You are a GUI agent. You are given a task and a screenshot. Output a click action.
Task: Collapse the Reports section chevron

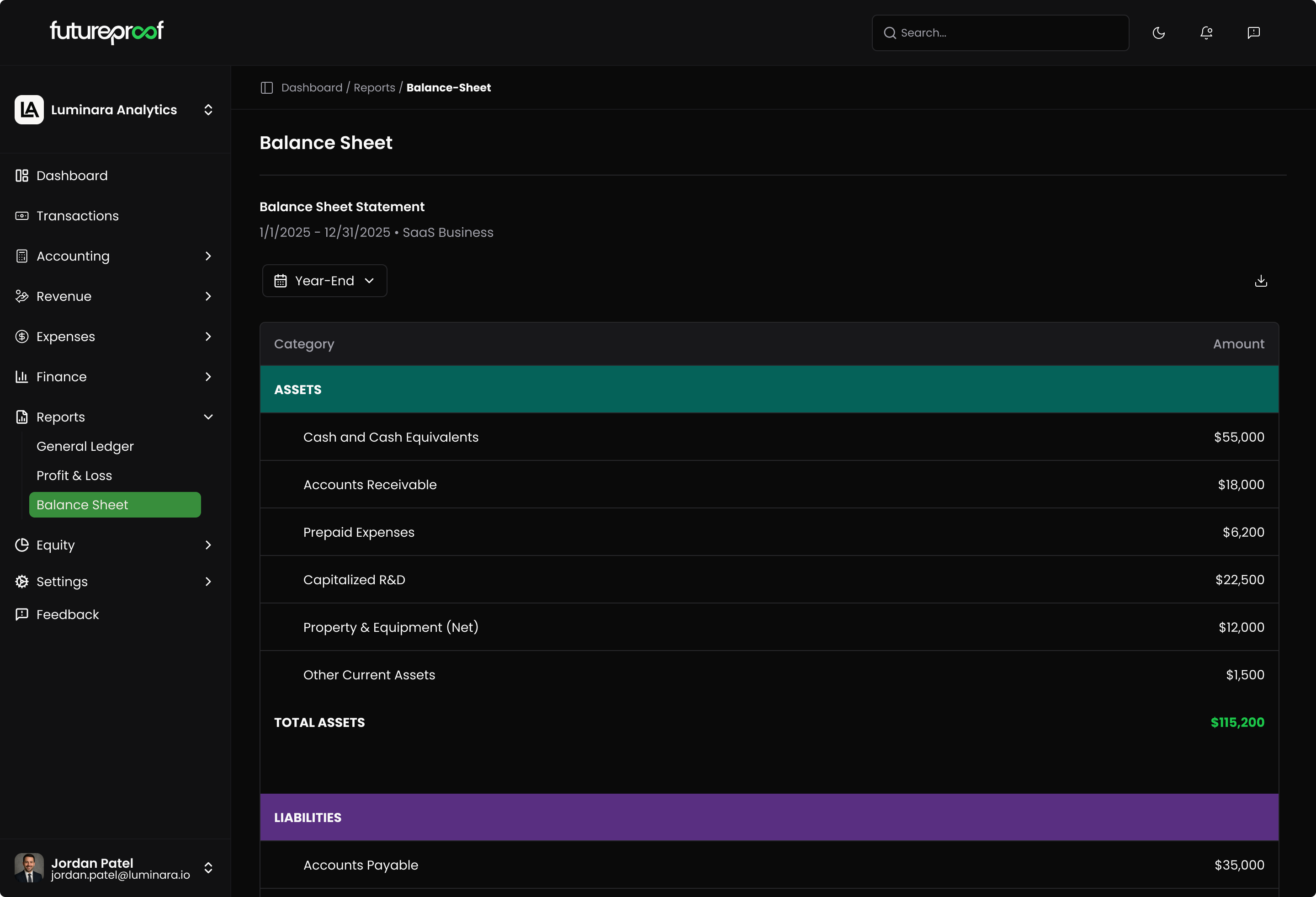[208, 417]
